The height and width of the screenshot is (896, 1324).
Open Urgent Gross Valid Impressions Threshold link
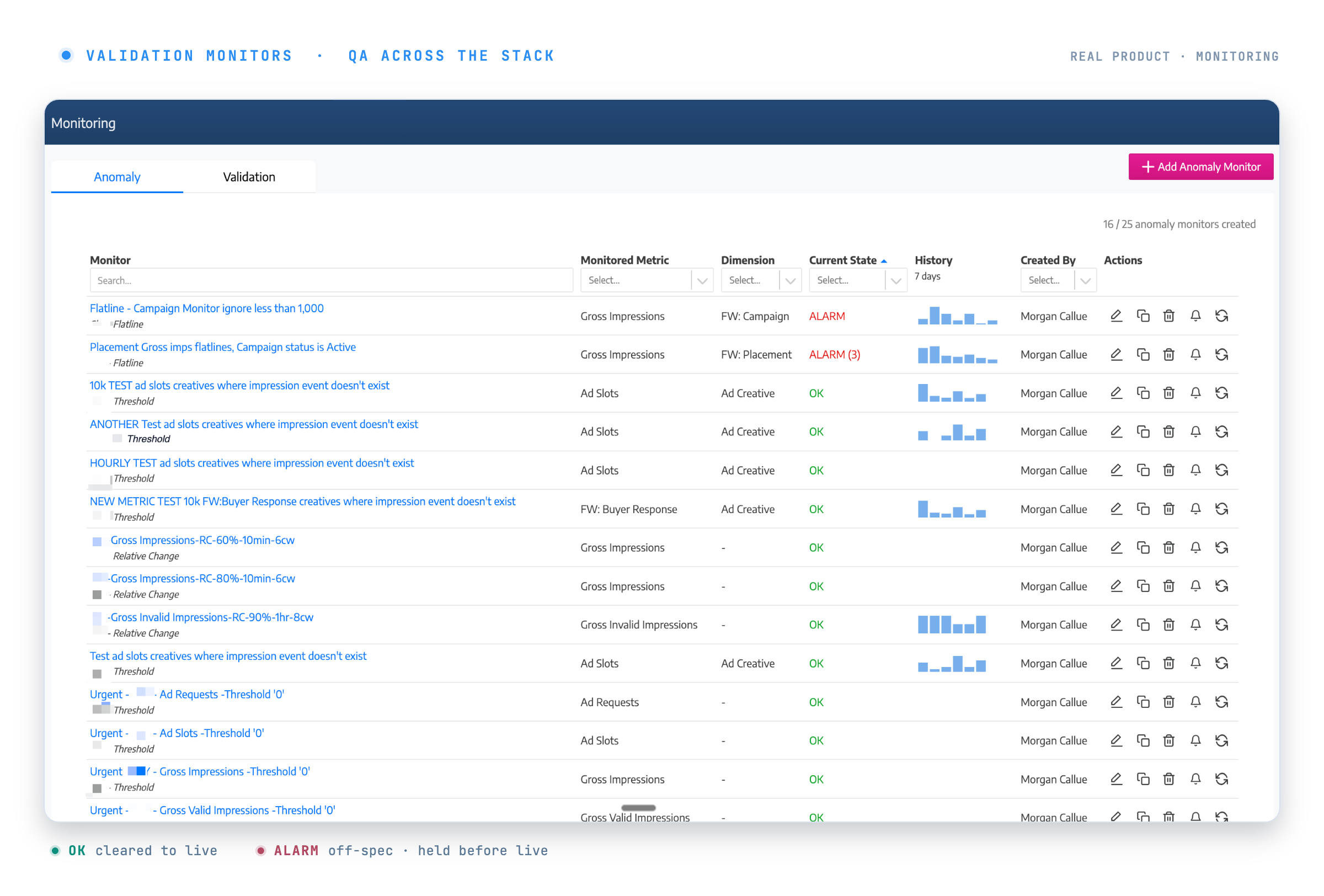click(x=212, y=810)
